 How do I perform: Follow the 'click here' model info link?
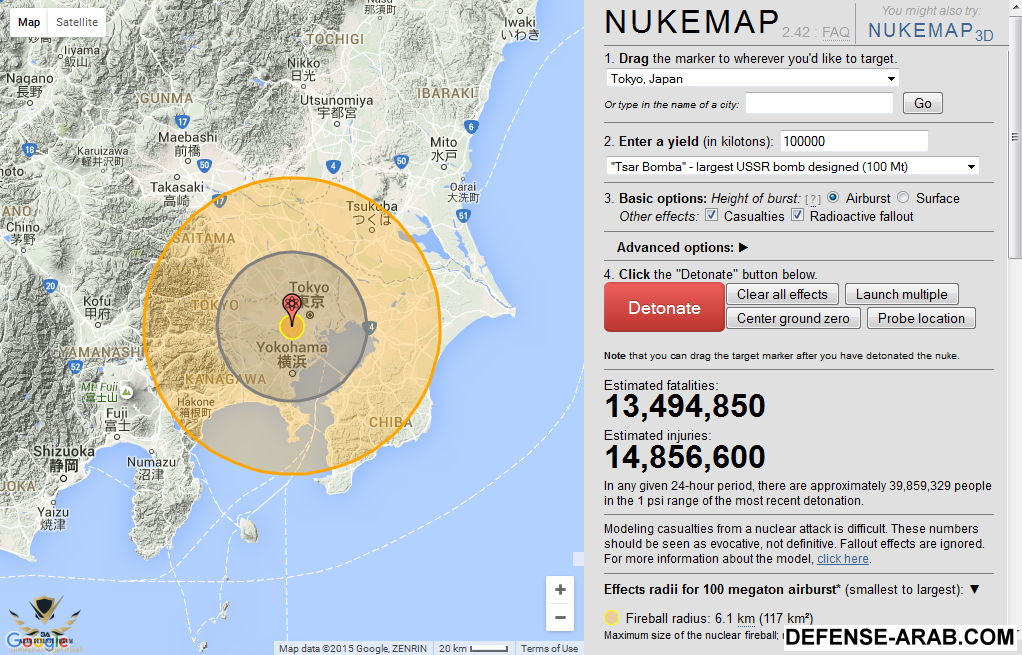pos(843,559)
